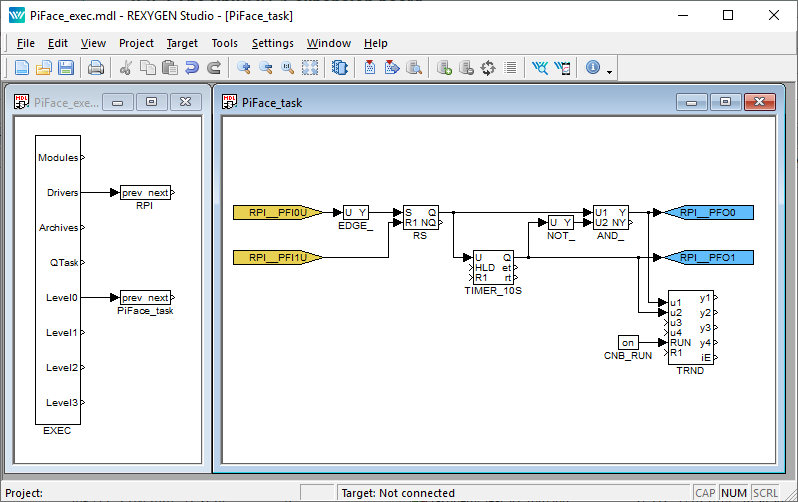Open the Window menu
798x502 pixels.
tap(329, 43)
